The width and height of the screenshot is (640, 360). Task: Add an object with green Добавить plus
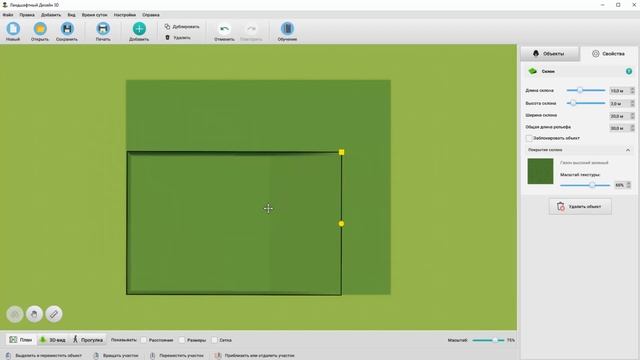click(139, 29)
